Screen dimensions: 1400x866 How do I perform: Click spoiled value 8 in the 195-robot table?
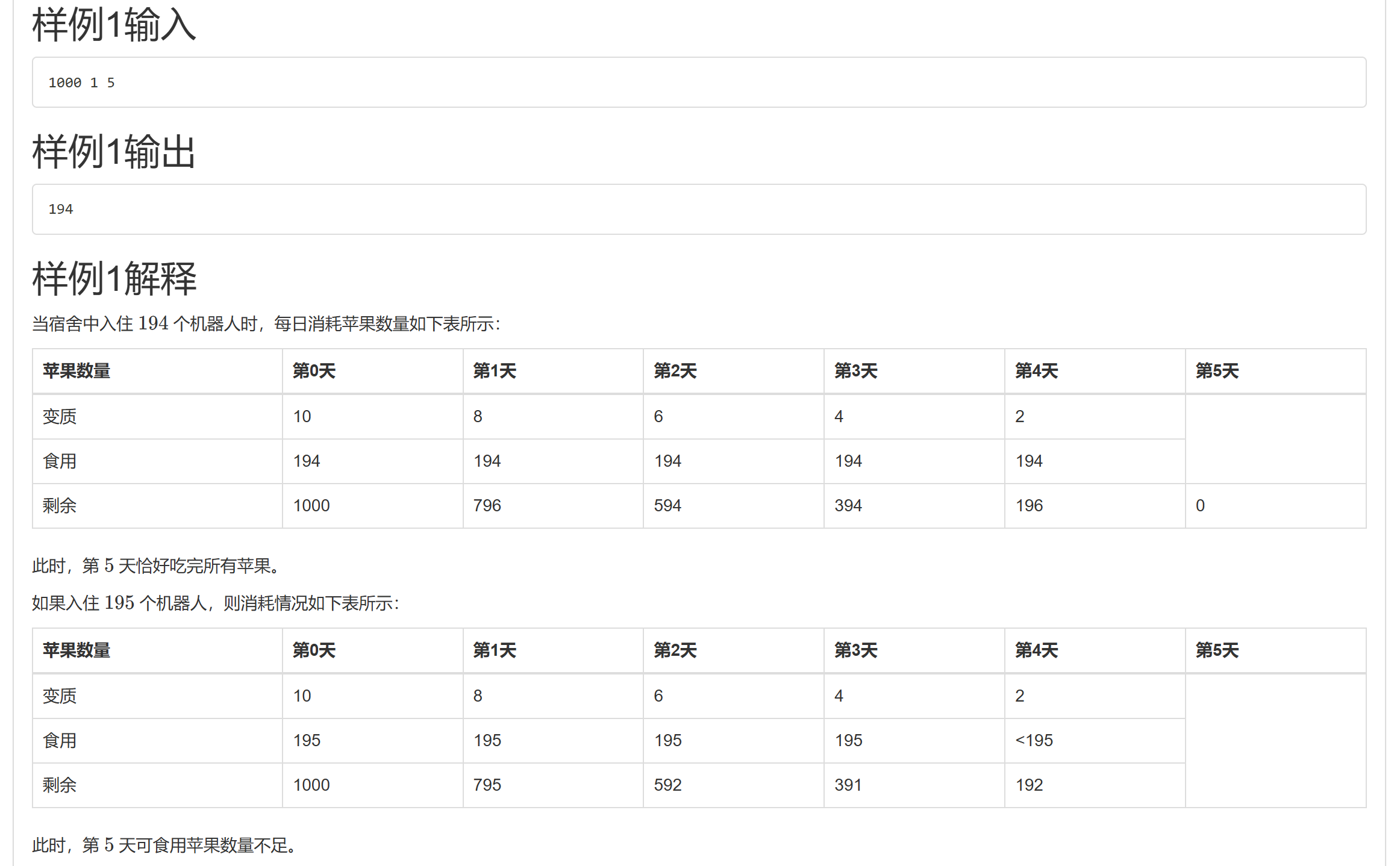[478, 696]
